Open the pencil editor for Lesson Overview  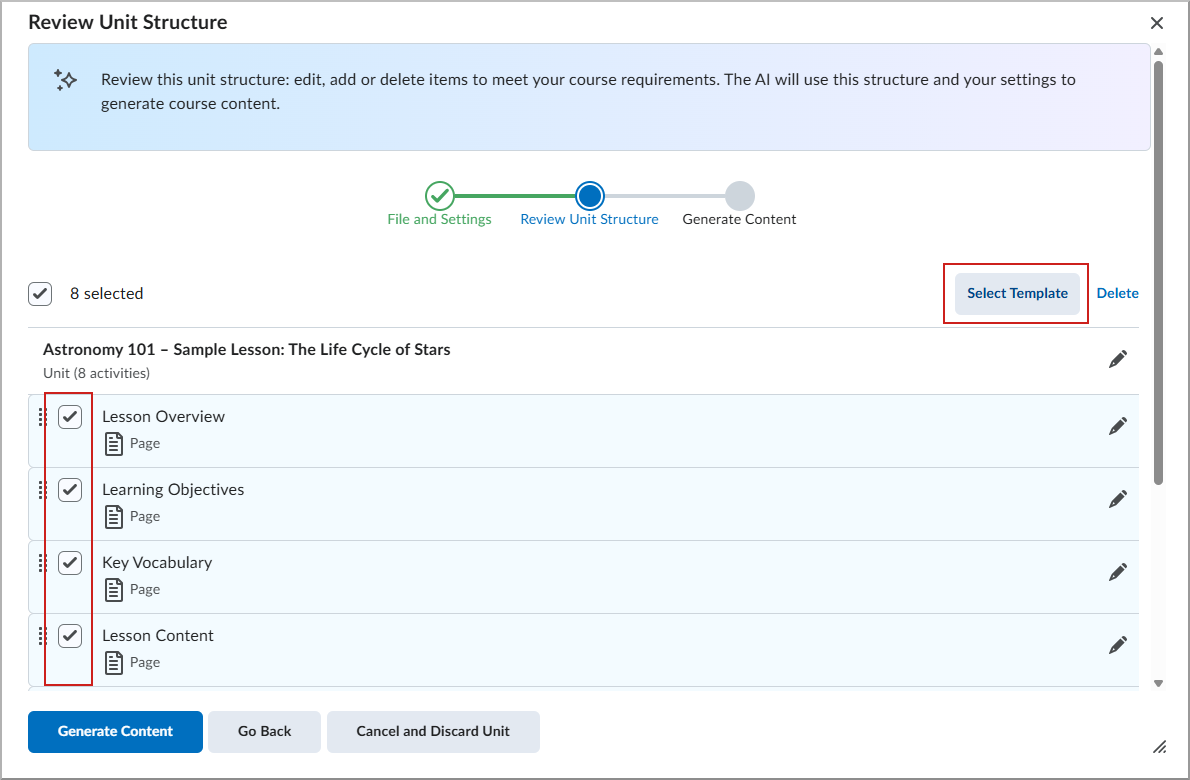[1118, 425]
